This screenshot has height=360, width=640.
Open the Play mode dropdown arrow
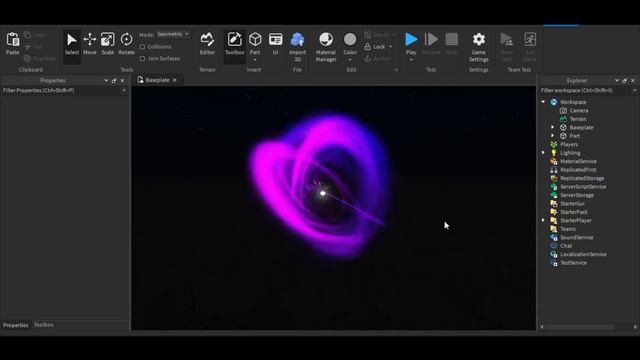point(411,60)
